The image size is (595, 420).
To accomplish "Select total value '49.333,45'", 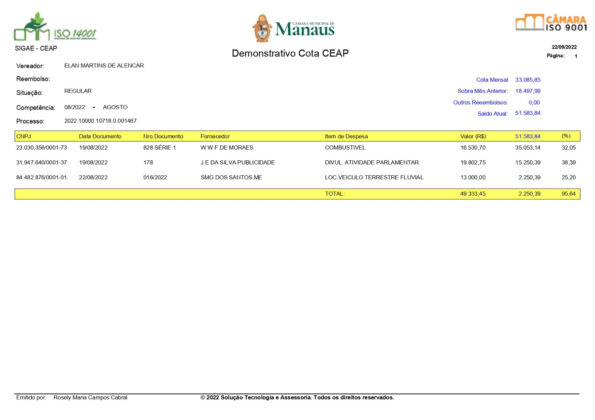I will [x=473, y=193].
